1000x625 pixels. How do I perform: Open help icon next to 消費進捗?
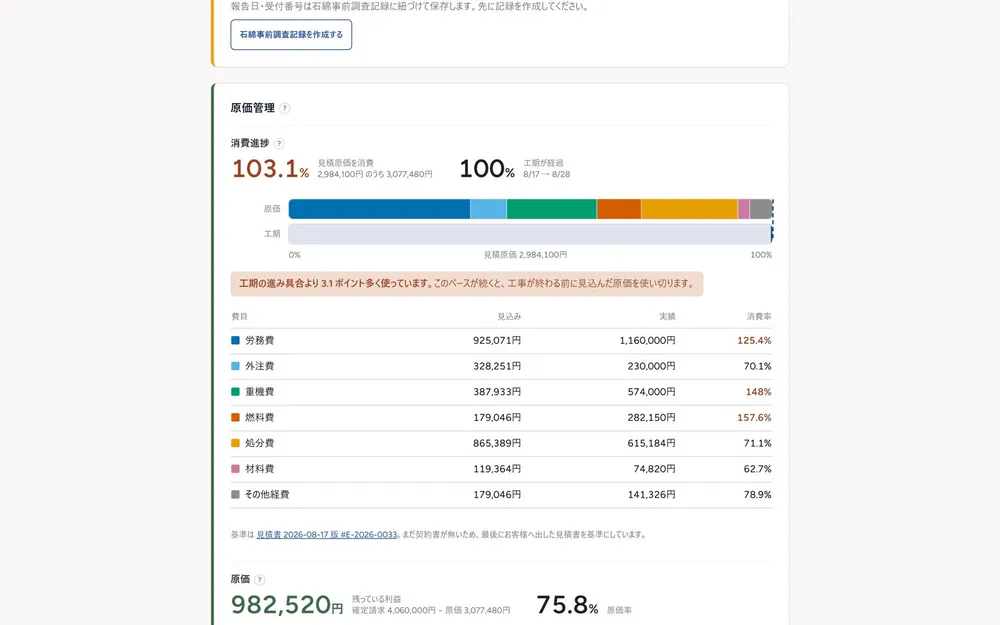click(x=279, y=143)
